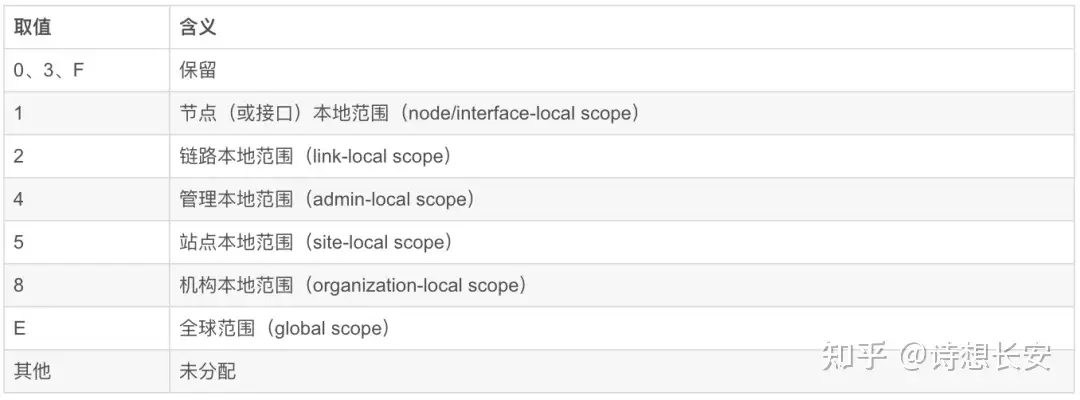Select the cell with value 5
The height and width of the screenshot is (400, 1080).
click(x=19, y=242)
